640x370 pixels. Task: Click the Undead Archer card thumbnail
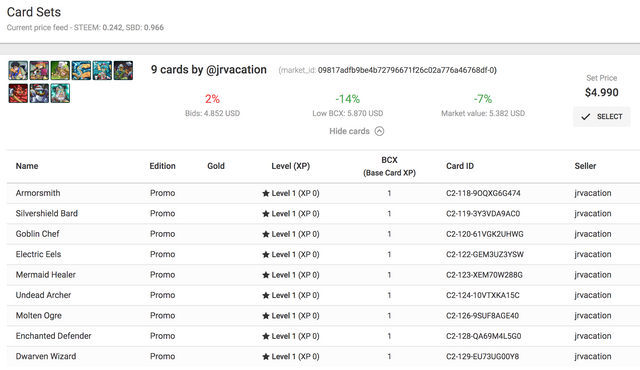123,71
